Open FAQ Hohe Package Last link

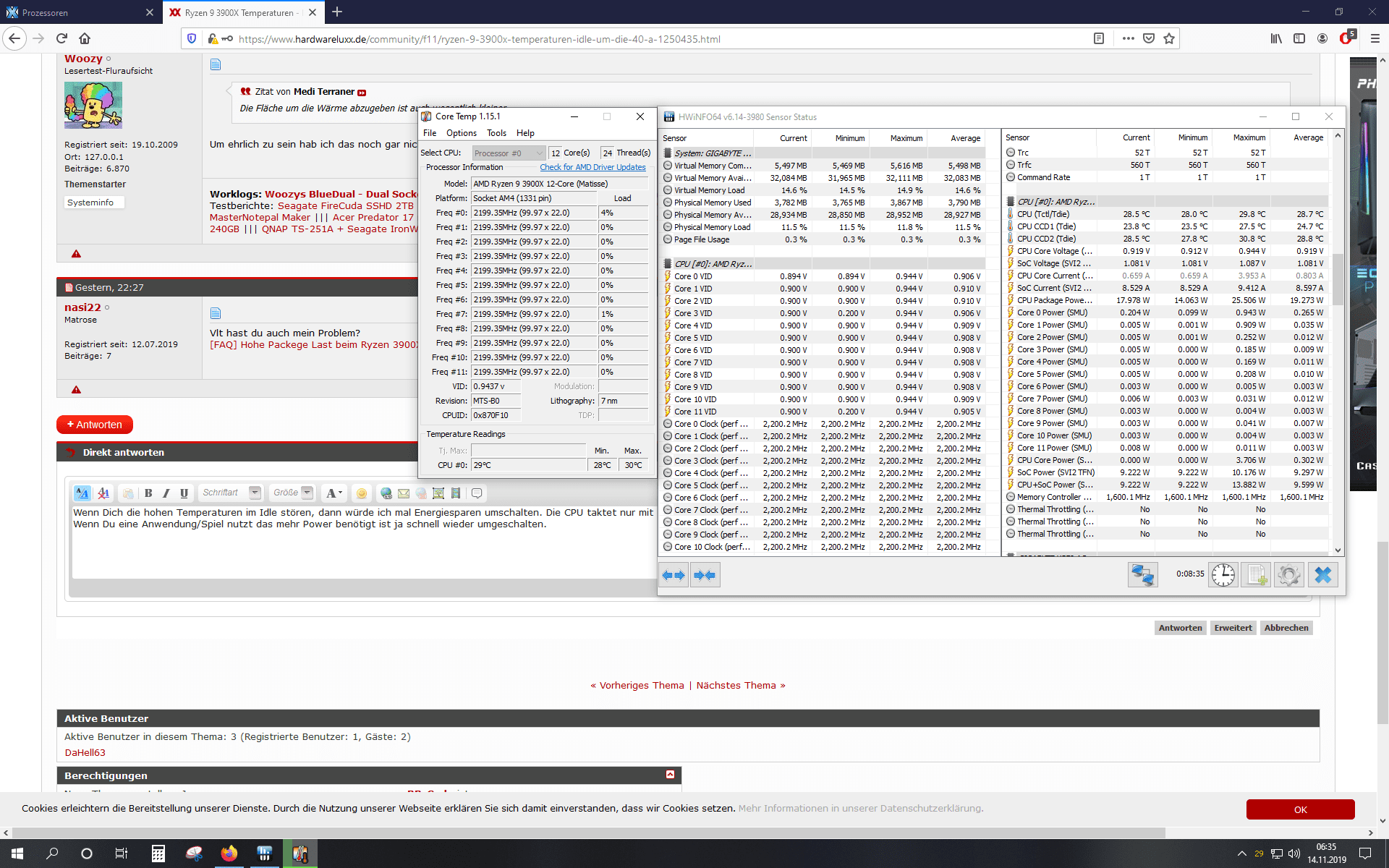click(314, 344)
